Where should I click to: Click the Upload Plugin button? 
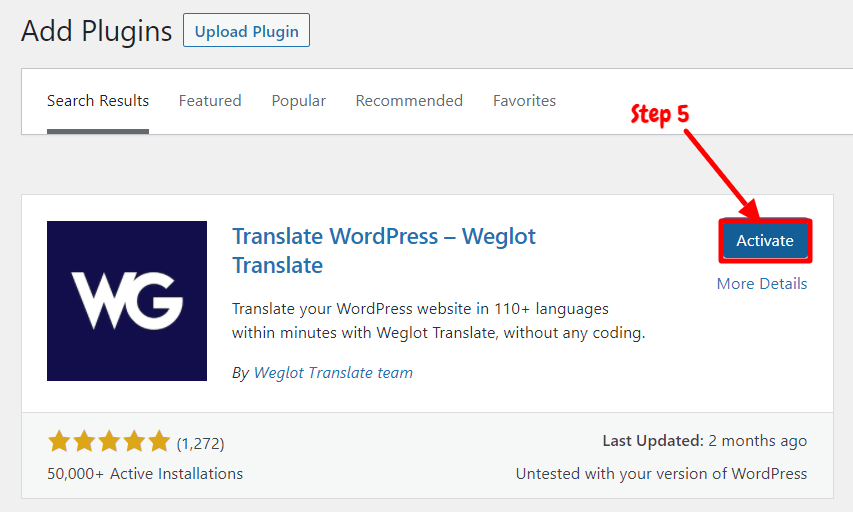246,30
